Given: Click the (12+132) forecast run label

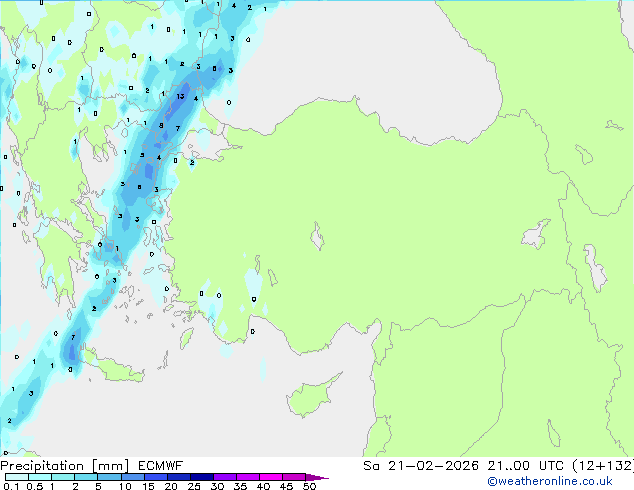Looking at the screenshot, I should [x=603, y=466].
